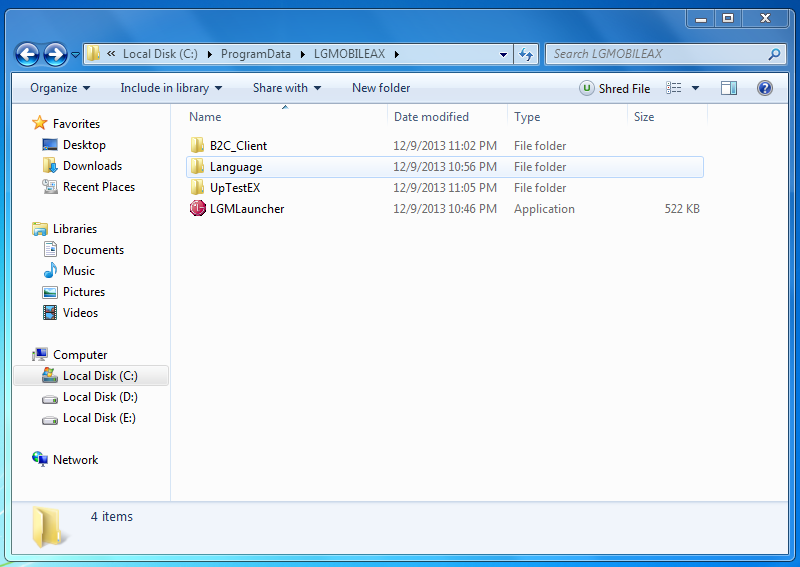Open the Help question mark icon
Image resolution: width=800 pixels, height=567 pixels.
(x=765, y=88)
